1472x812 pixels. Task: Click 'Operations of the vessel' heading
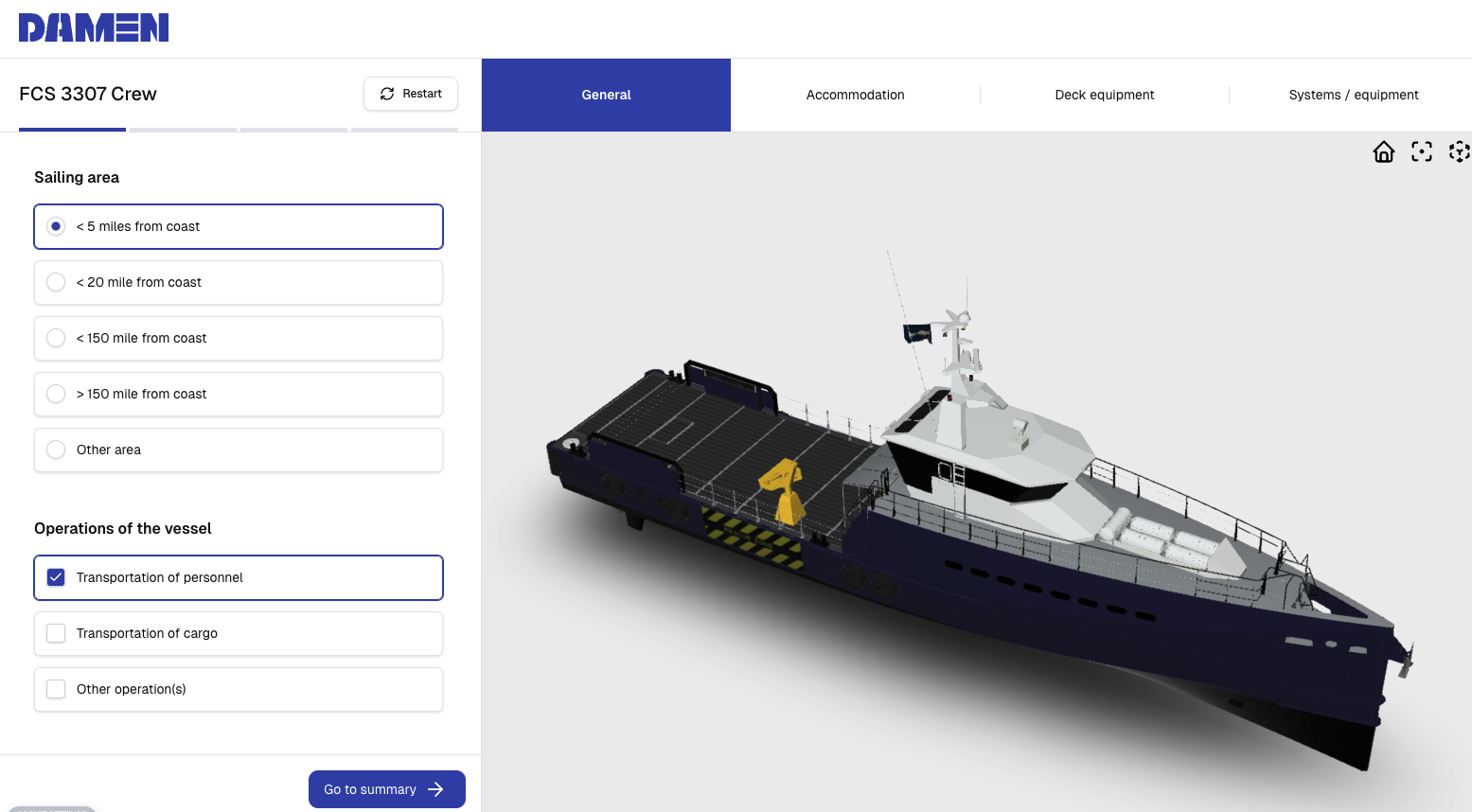click(123, 528)
